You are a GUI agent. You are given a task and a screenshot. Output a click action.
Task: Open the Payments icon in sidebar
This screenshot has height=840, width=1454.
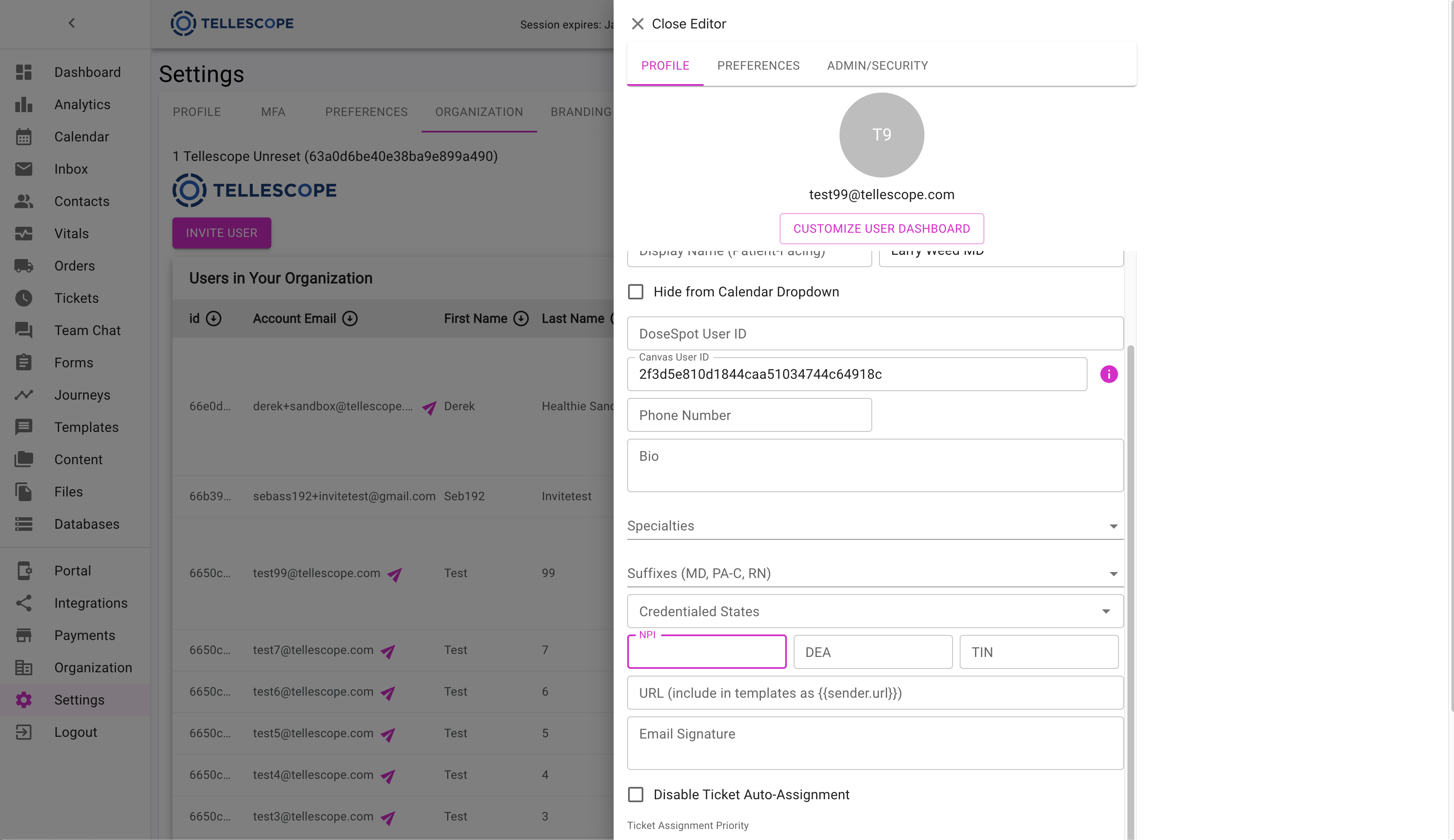24,636
